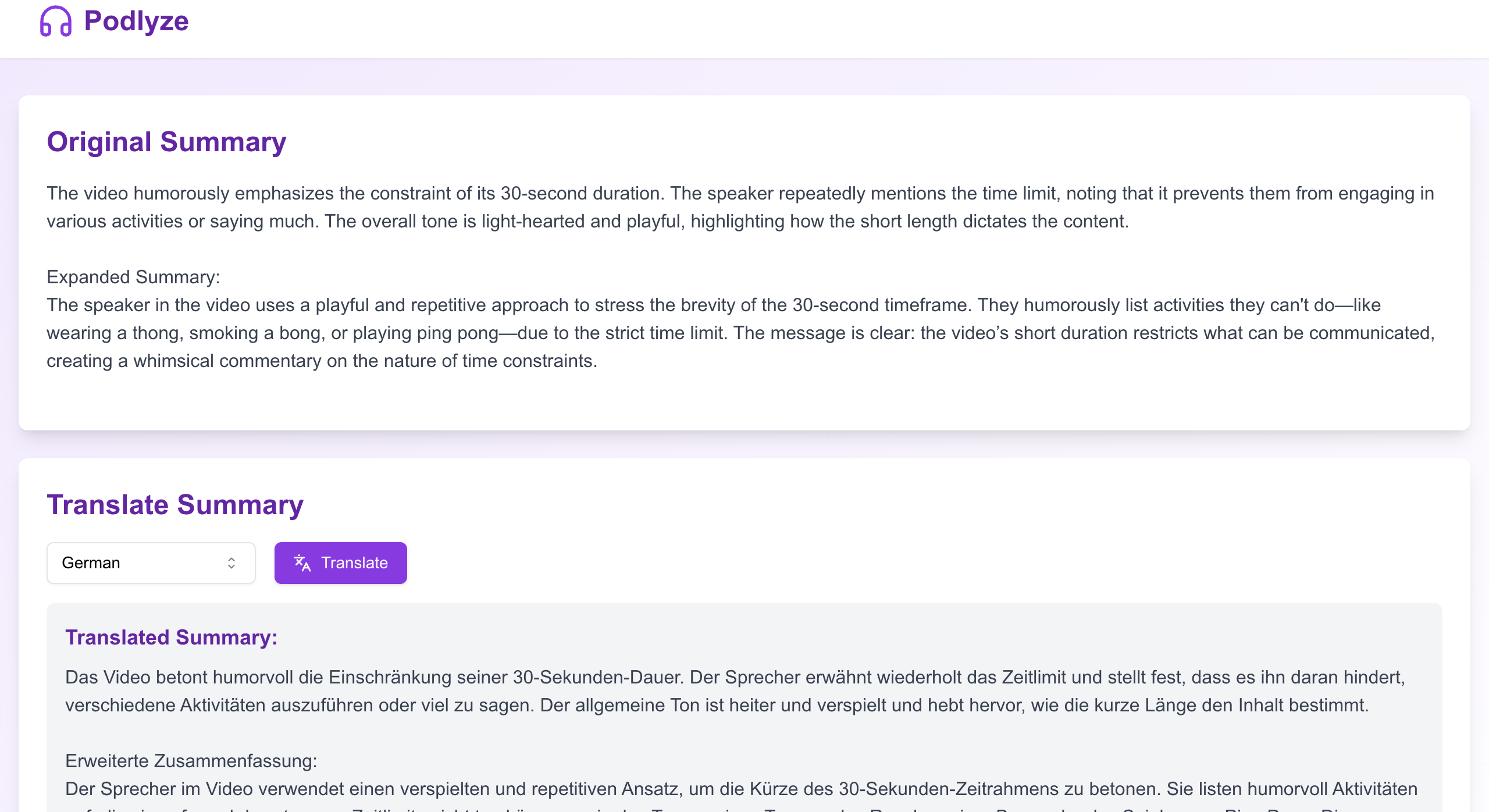The image size is (1489, 812).
Task: Click the Translate Summary heading
Action: point(175,505)
